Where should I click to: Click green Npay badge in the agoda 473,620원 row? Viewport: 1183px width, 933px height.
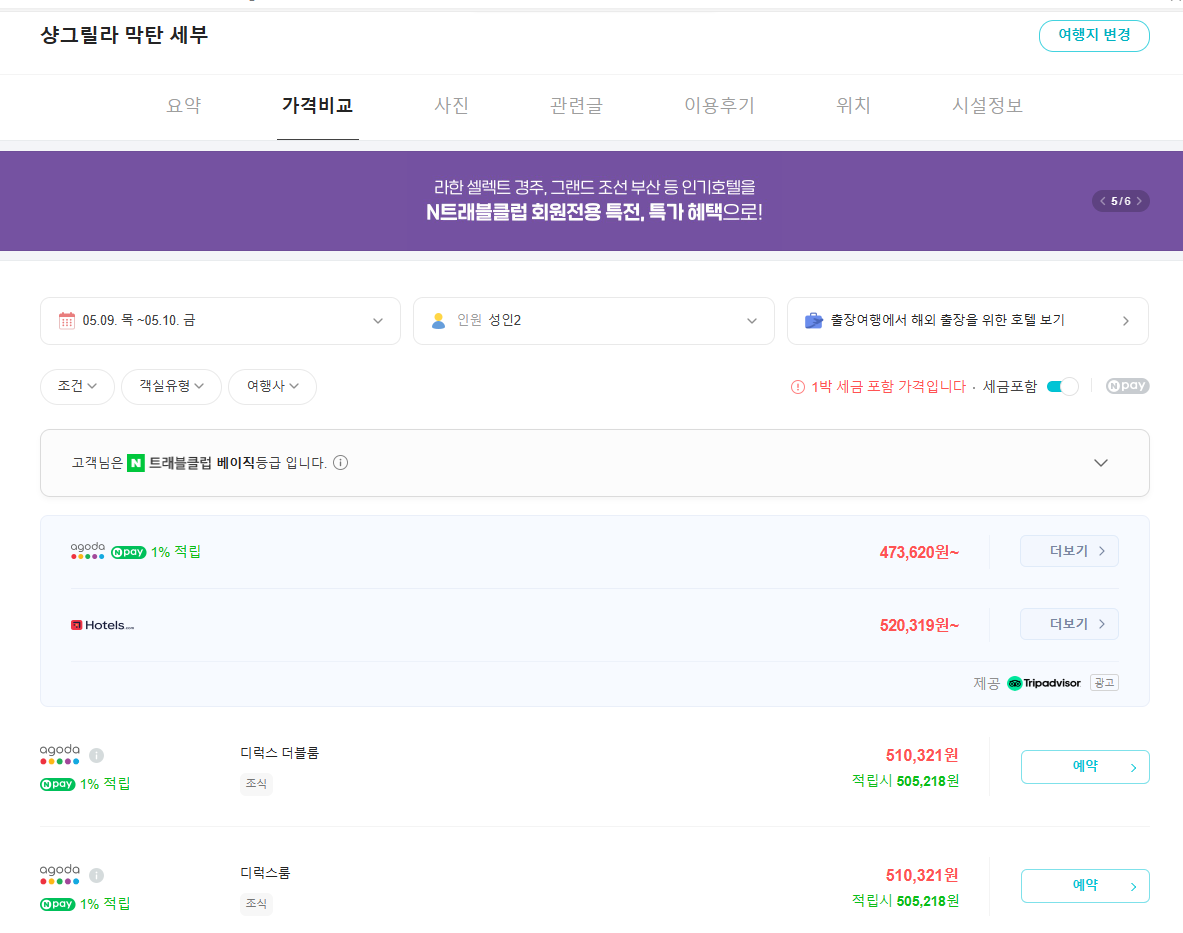coord(128,553)
